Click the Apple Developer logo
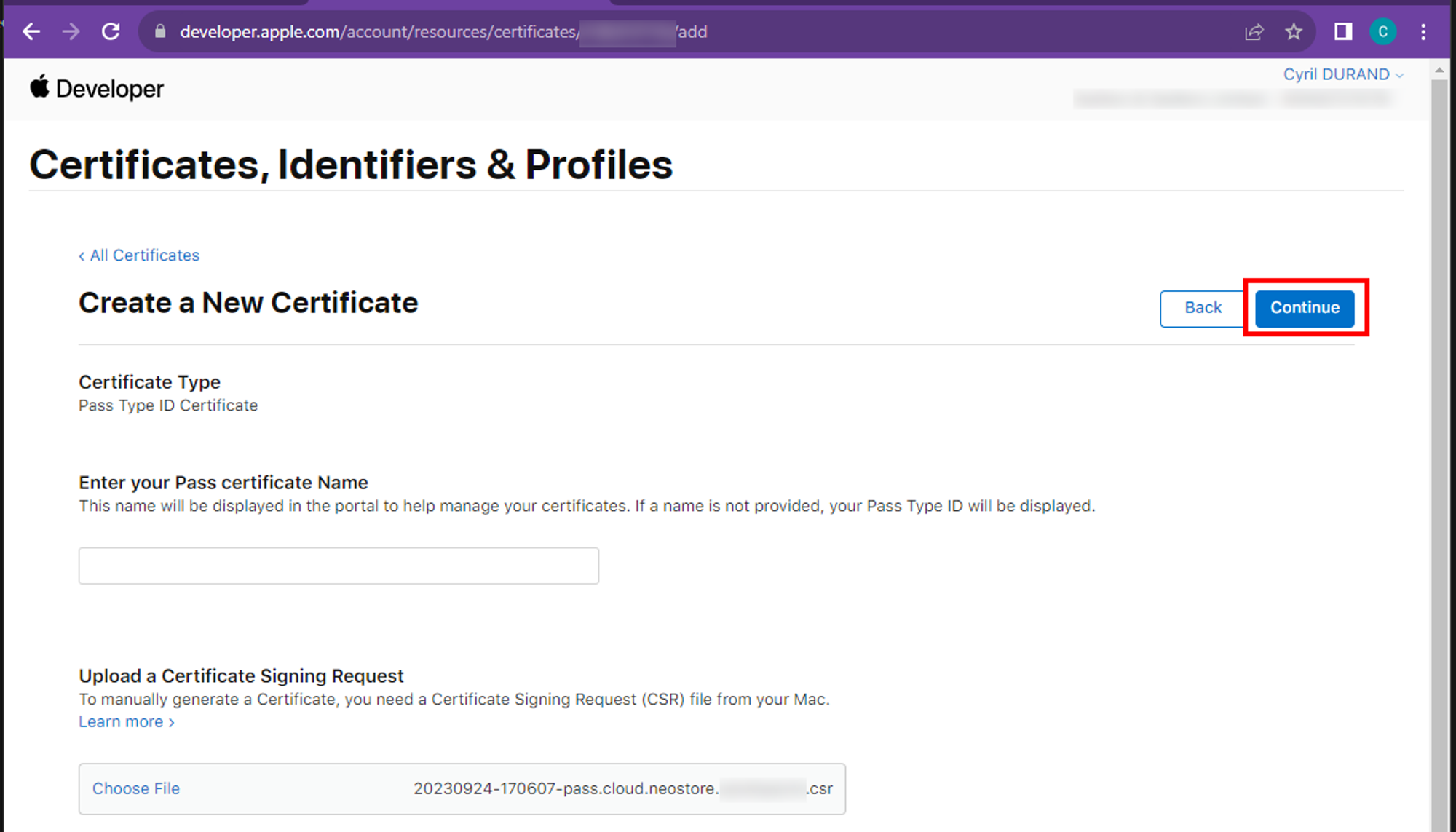Image resolution: width=1456 pixels, height=832 pixels. (x=95, y=88)
